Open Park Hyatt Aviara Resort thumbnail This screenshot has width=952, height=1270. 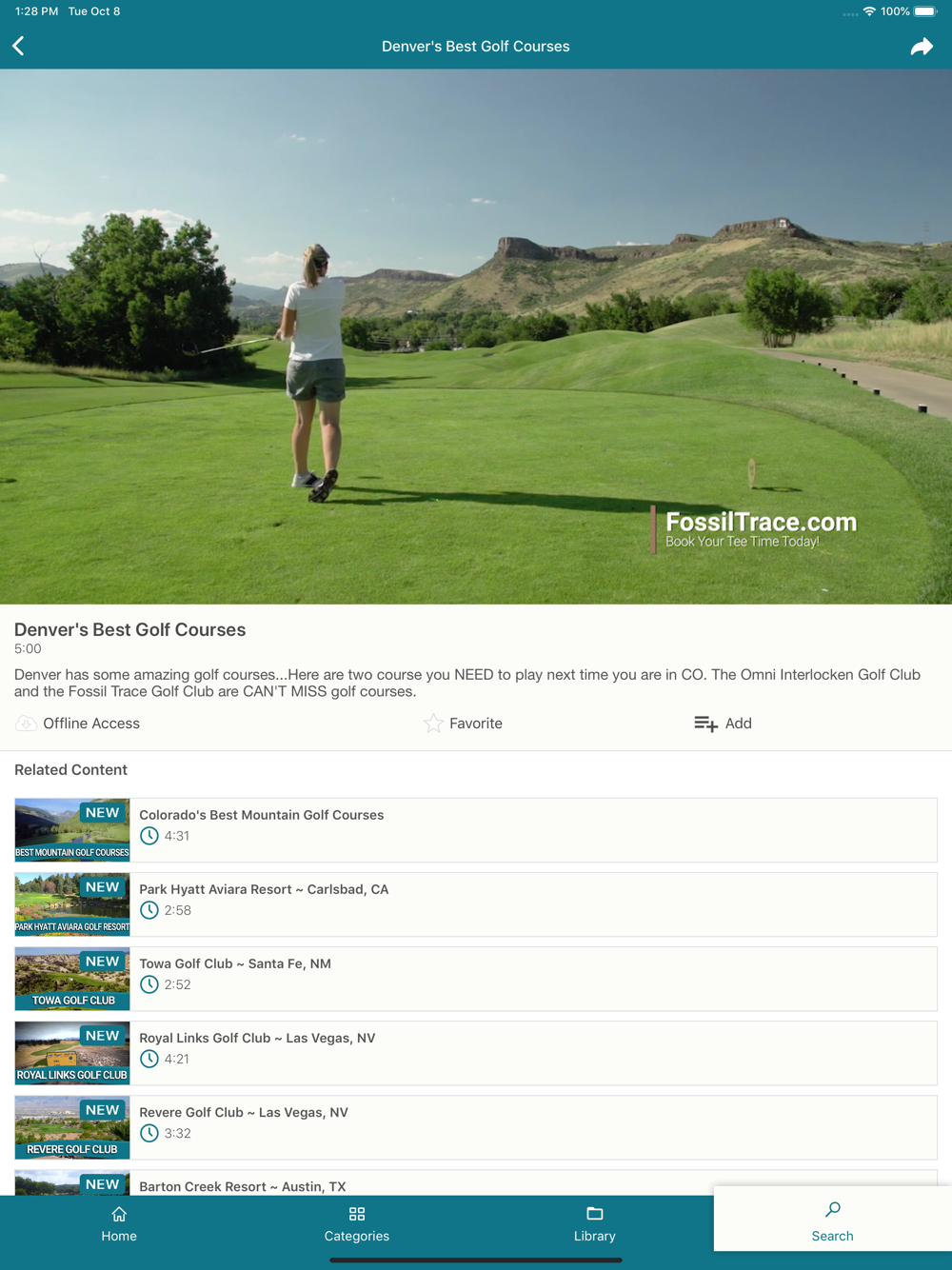pyautogui.click(x=72, y=904)
